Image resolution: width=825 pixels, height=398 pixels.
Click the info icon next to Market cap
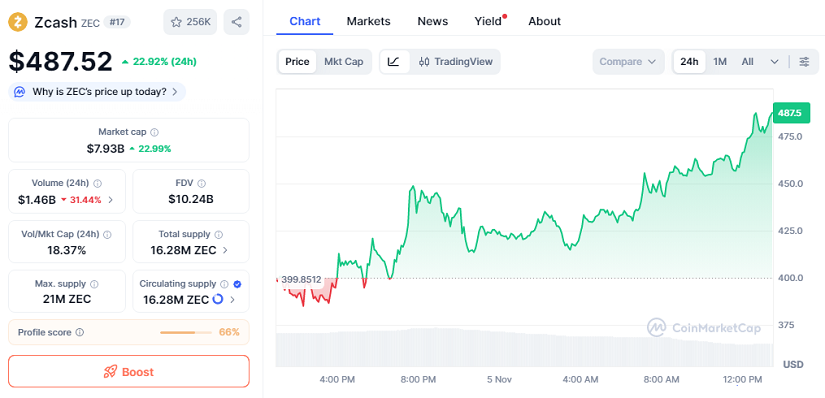coord(155,132)
